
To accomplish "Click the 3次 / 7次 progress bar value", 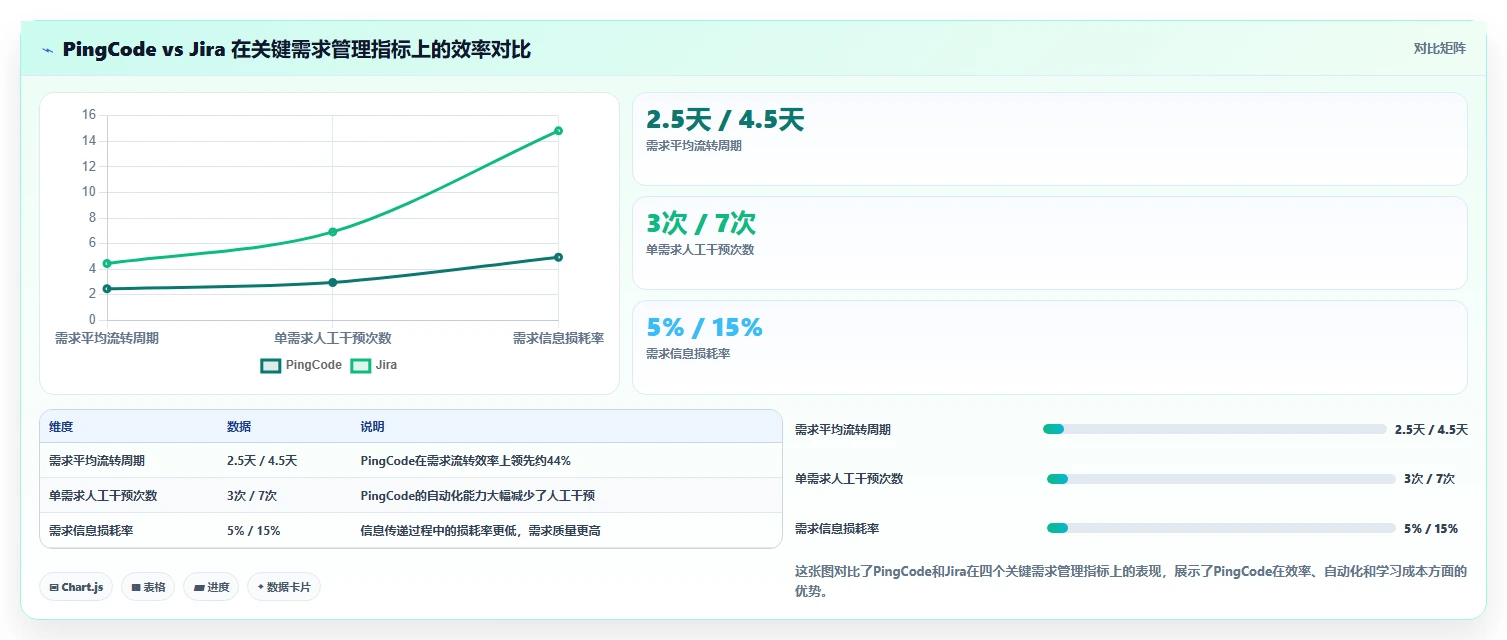I will pos(1429,479).
